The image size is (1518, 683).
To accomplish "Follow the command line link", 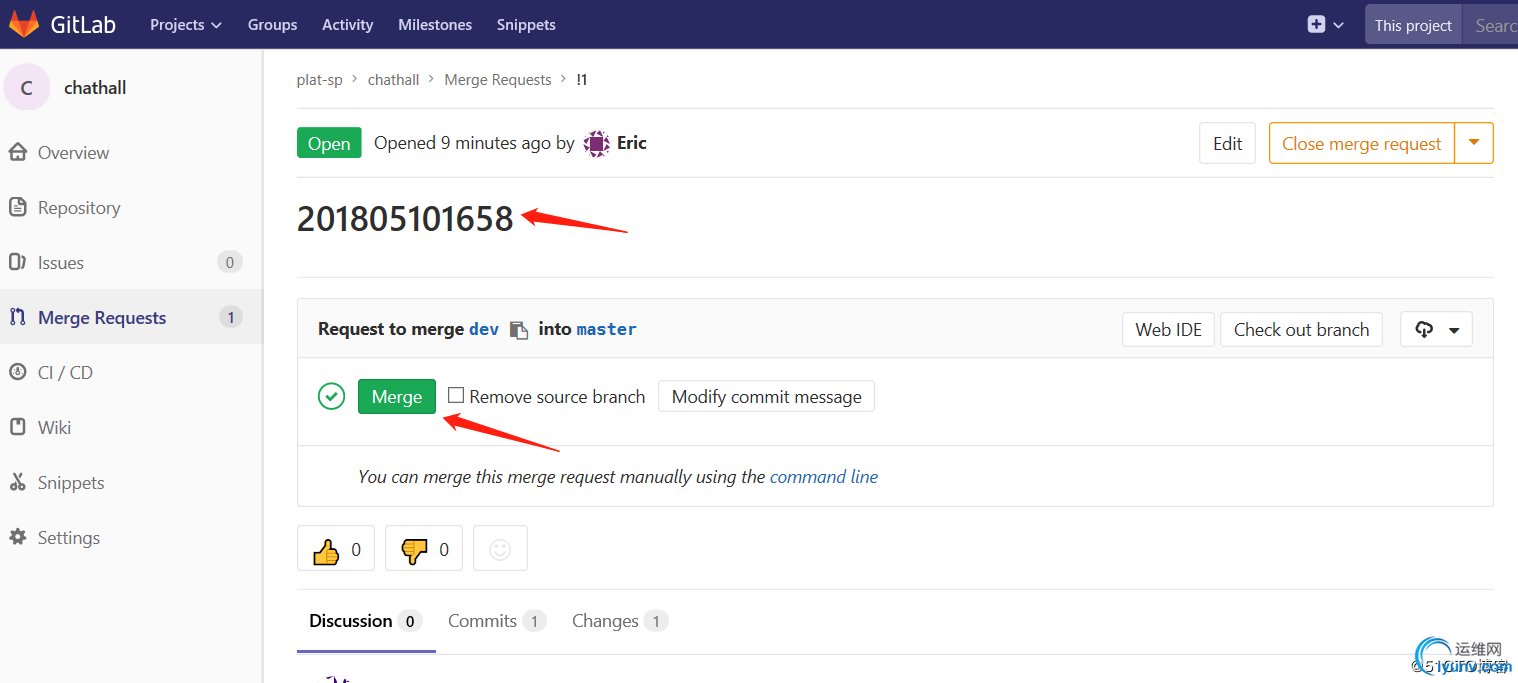I will coord(824,477).
